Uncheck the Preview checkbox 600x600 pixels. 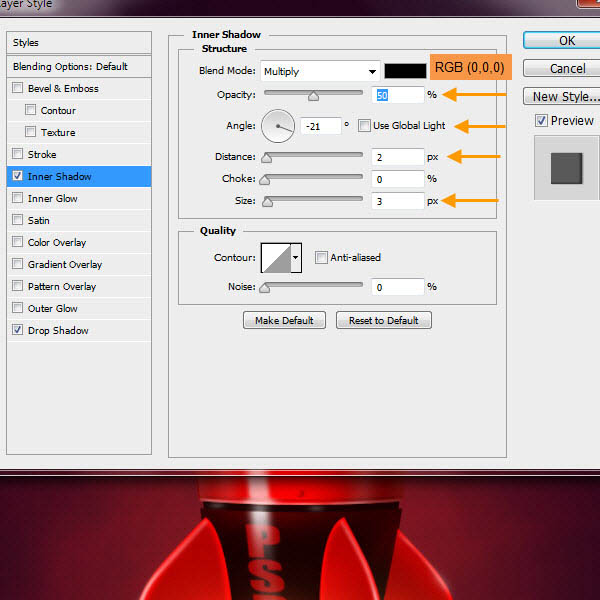[541, 121]
